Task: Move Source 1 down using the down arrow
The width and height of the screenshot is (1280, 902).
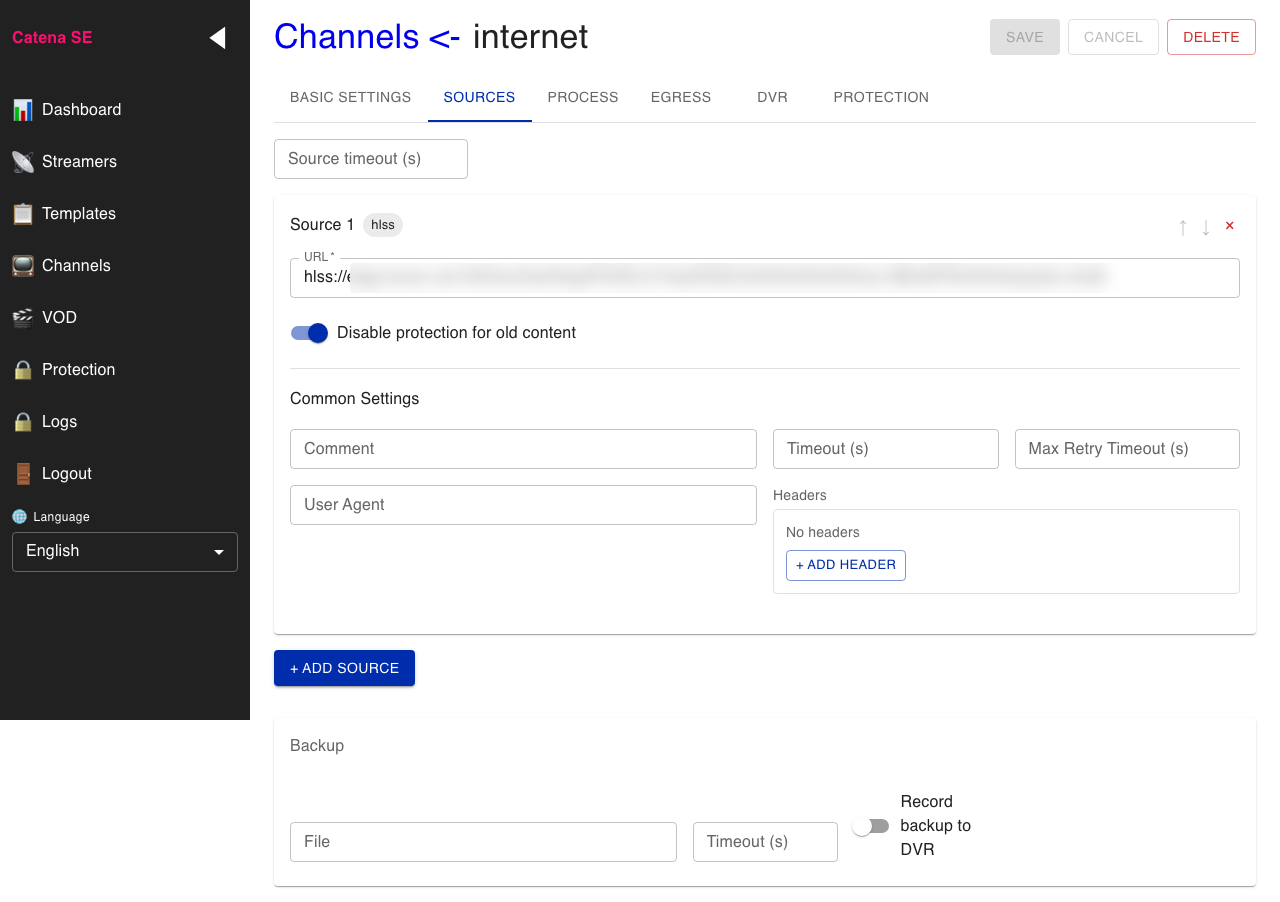Action: coord(1206,226)
